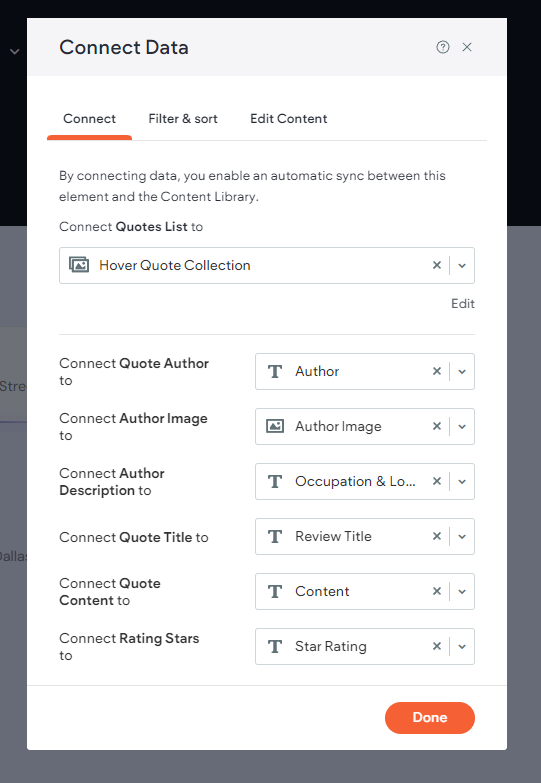Image resolution: width=541 pixels, height=783 pixels.
Task: Click the Content field selection box
Action: [x=365, y=591]
